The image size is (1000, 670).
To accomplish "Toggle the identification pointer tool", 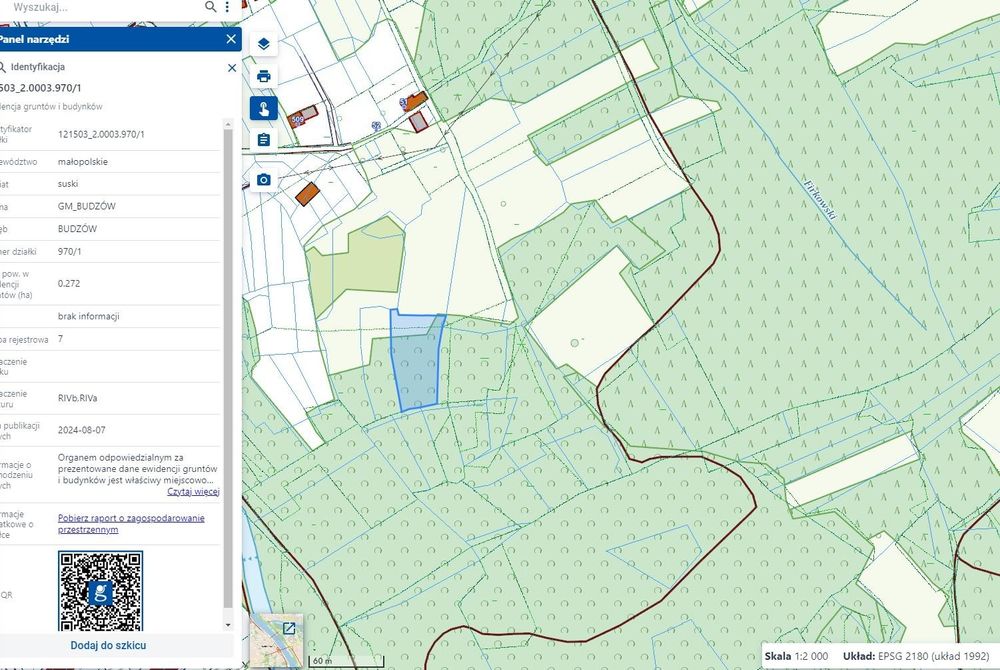I will 263,108.
